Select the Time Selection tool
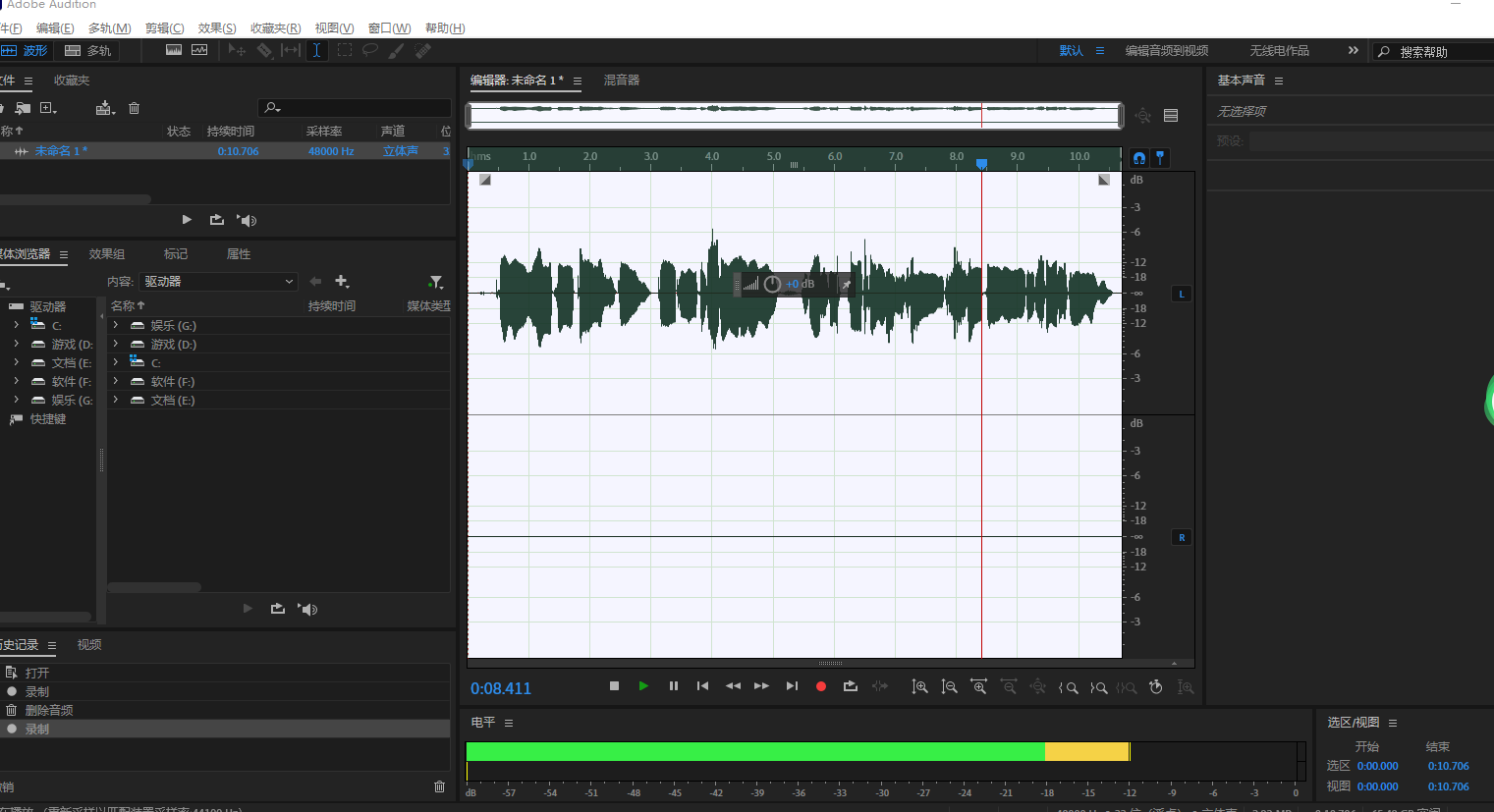 pyautogui.click(x=315, y=50)
